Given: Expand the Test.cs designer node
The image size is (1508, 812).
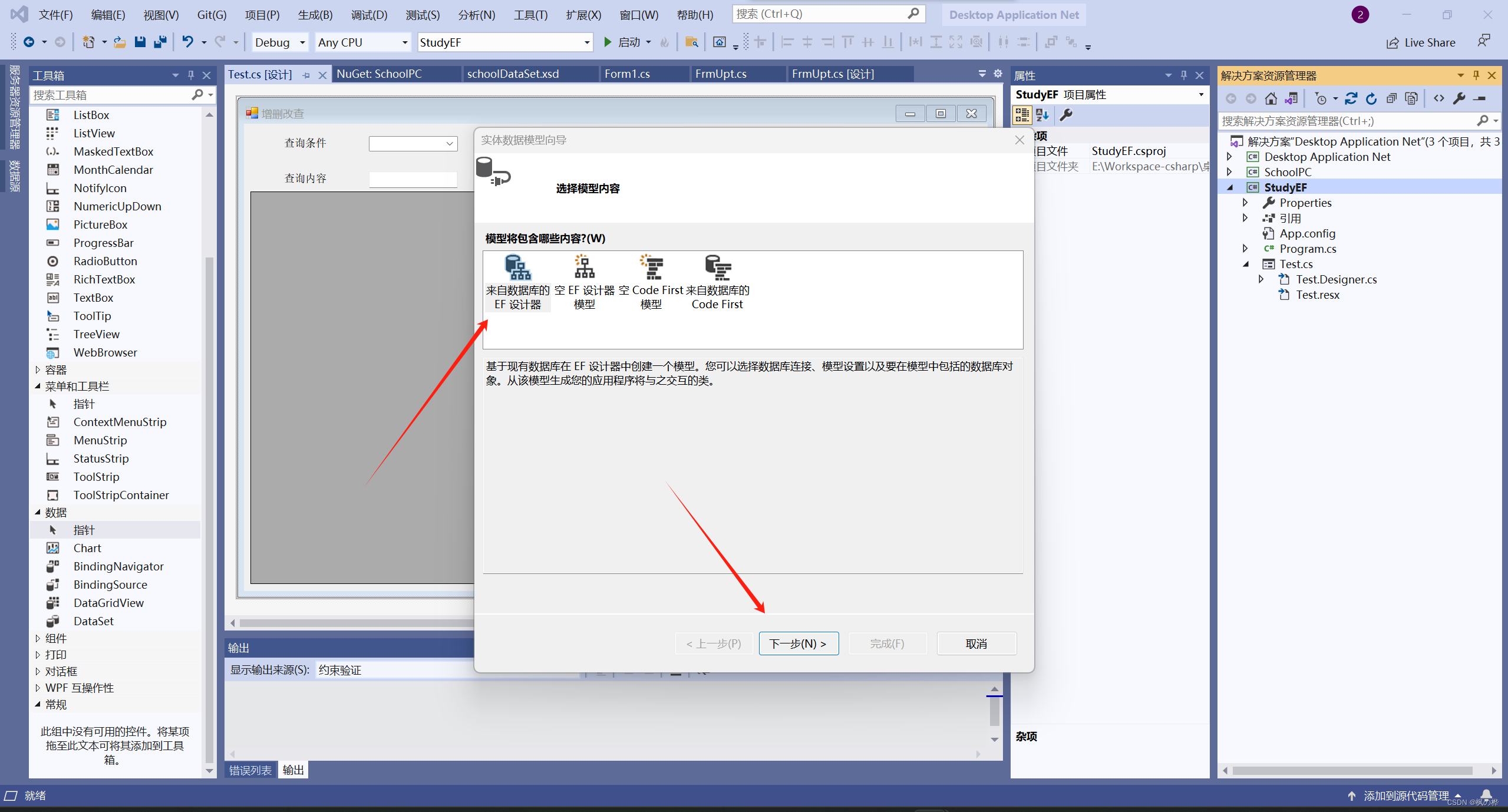Looking at the screenshot, I should point(1262,279).
